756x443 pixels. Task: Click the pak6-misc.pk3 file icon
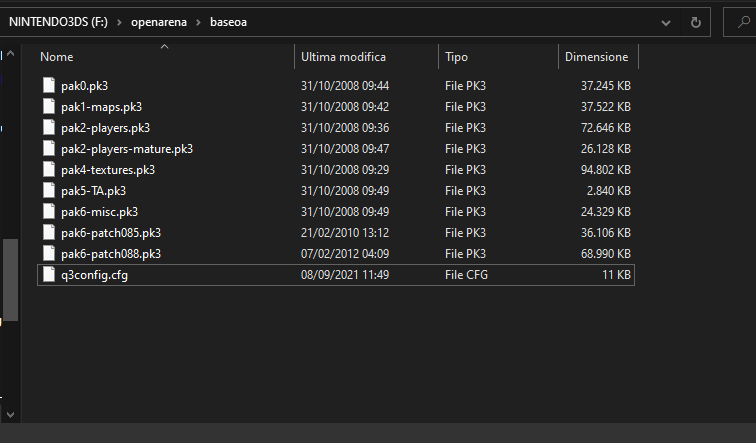[49, 212]
